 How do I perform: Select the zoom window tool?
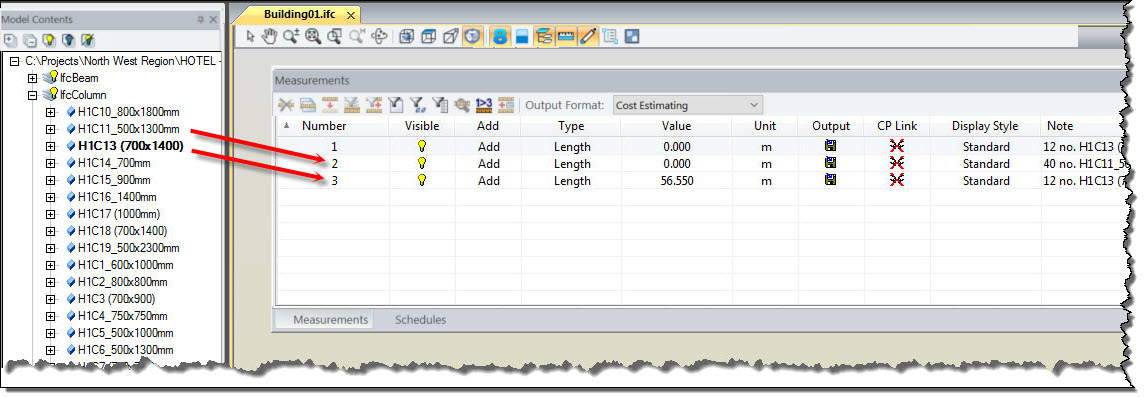(x=334, y=36)
